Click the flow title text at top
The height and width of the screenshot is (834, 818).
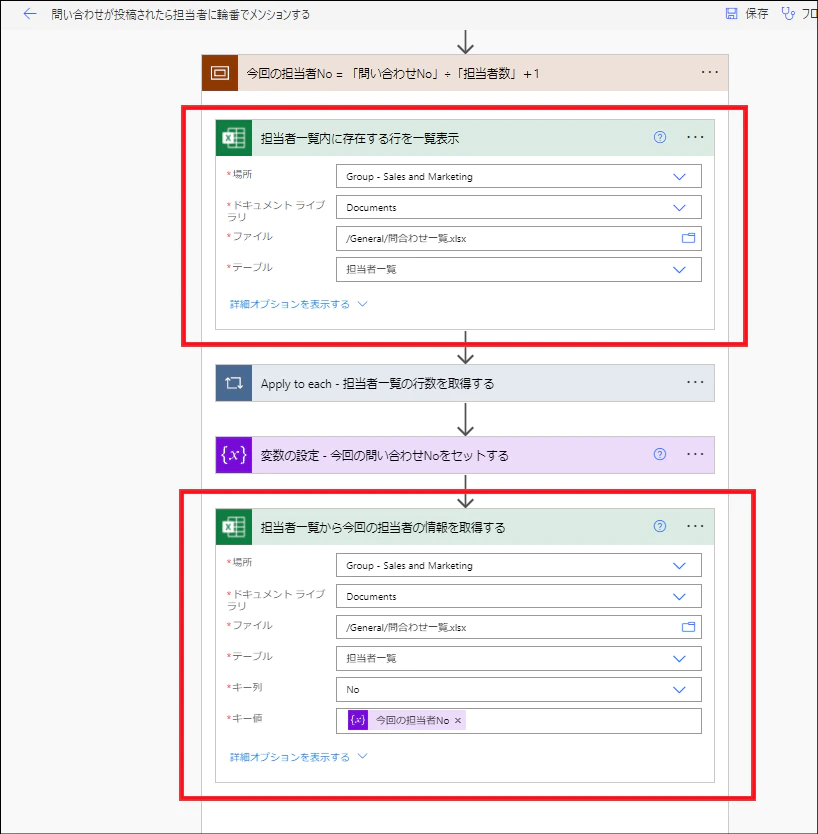(180, 14)
